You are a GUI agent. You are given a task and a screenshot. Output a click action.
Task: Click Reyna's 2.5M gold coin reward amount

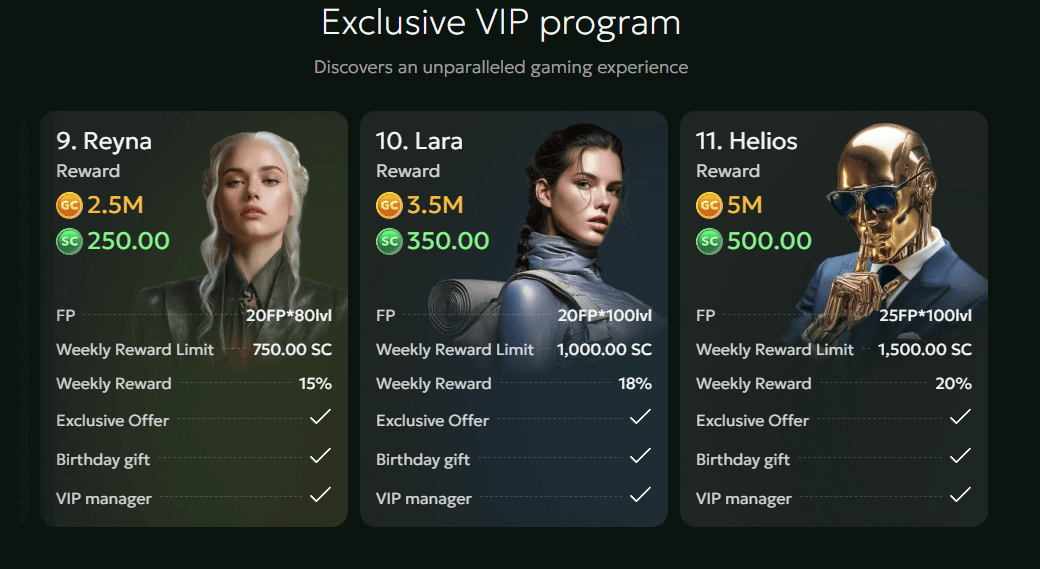coord(115,206)
